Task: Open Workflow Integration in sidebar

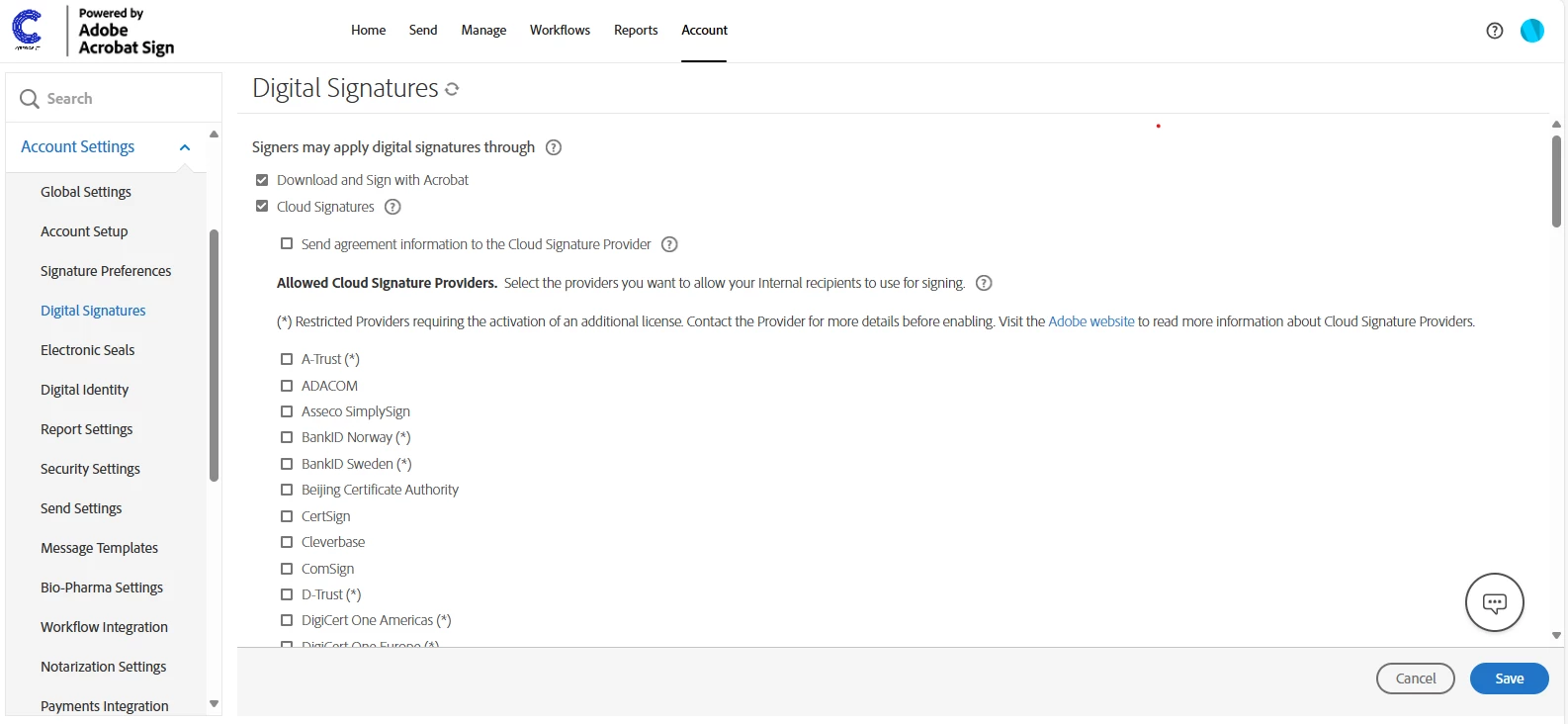Action: click(104, 627)
